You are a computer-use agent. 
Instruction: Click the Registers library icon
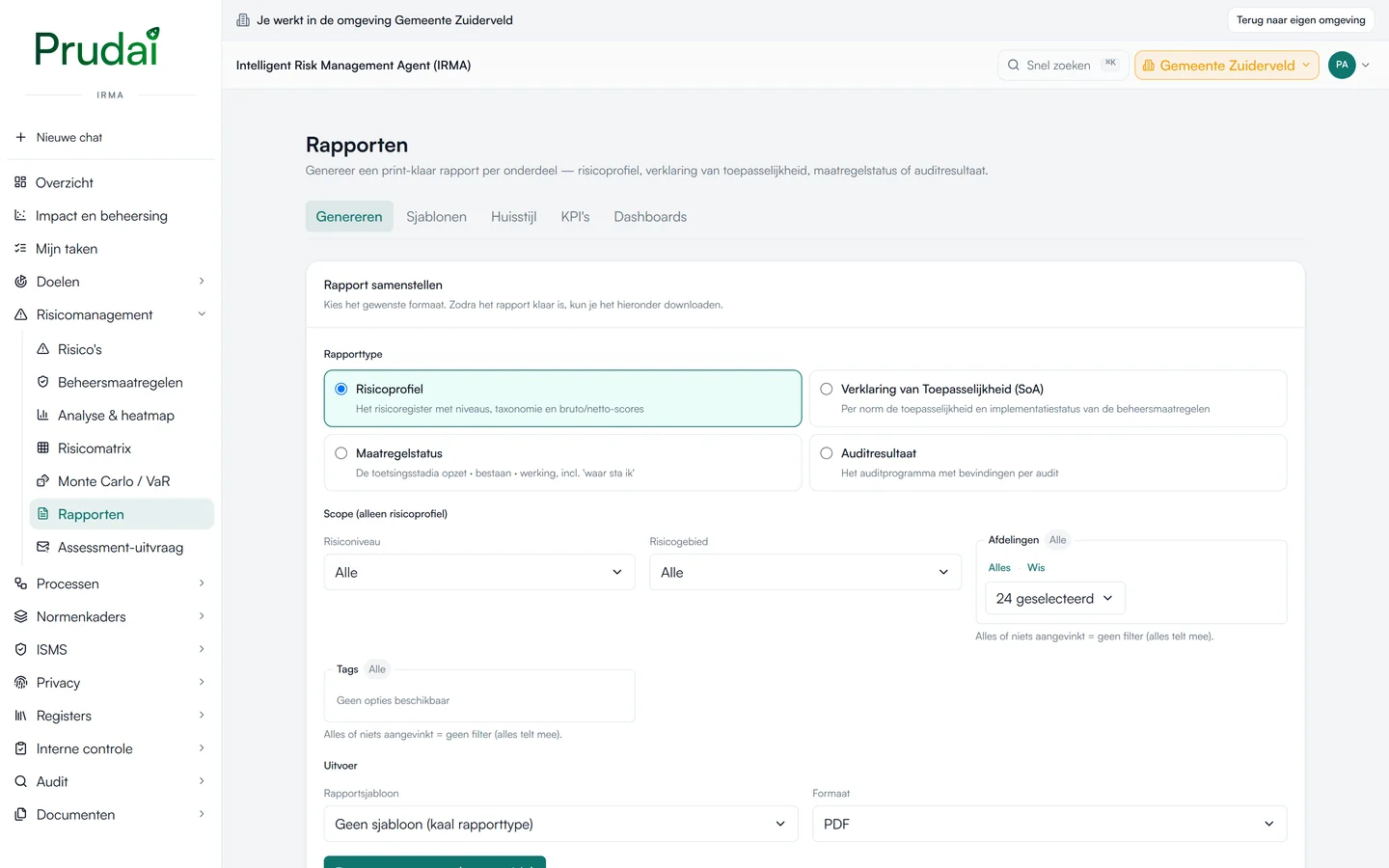tap(20, 716)
